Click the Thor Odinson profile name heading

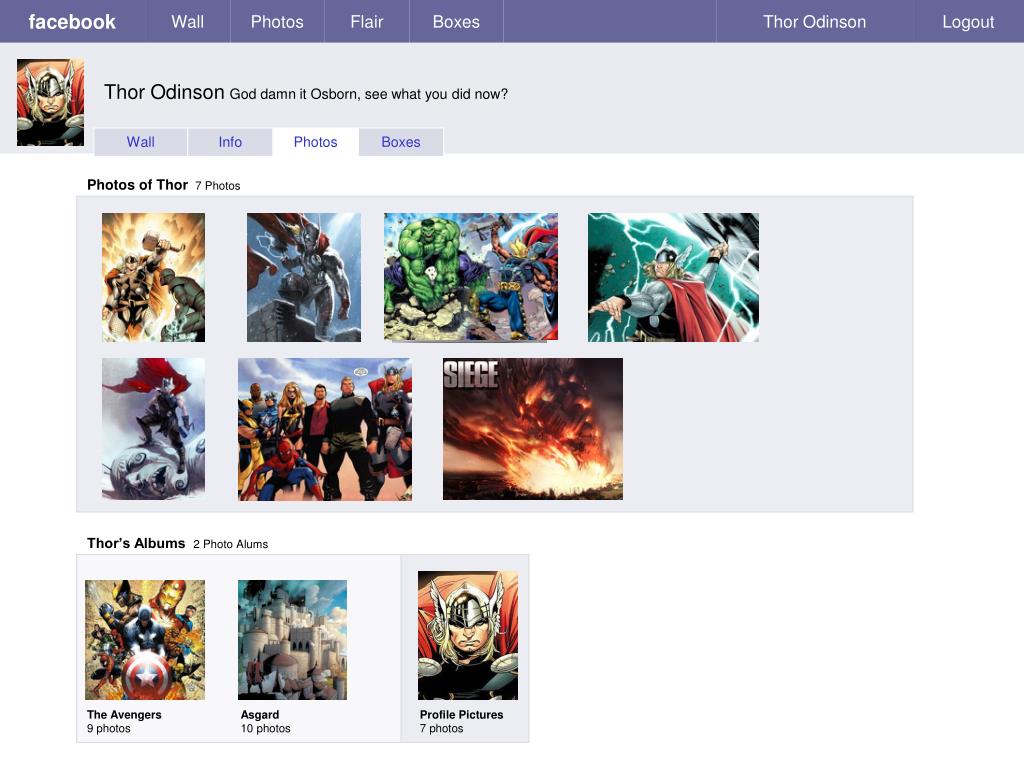164,92
